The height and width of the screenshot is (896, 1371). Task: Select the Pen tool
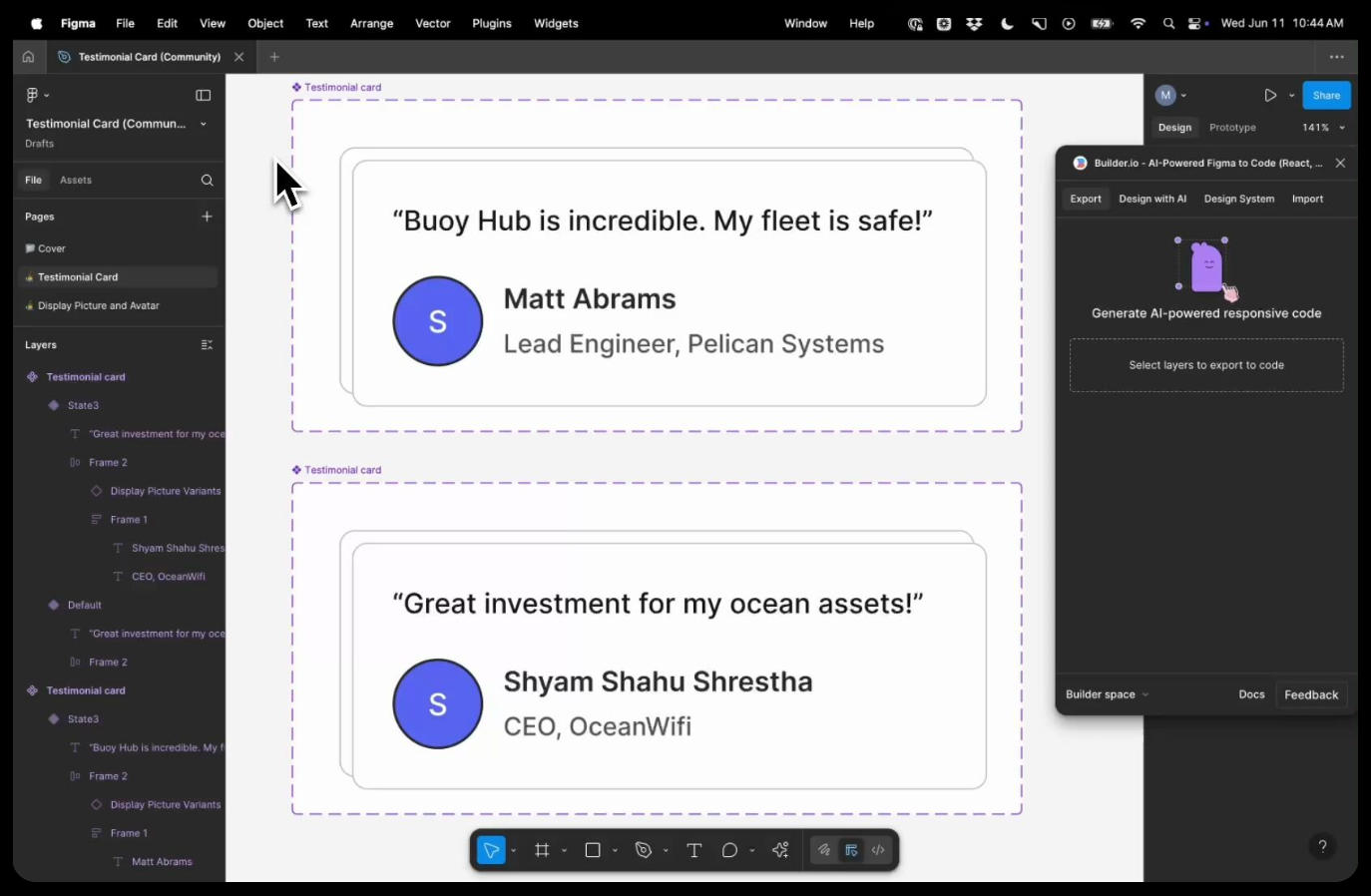644,850
